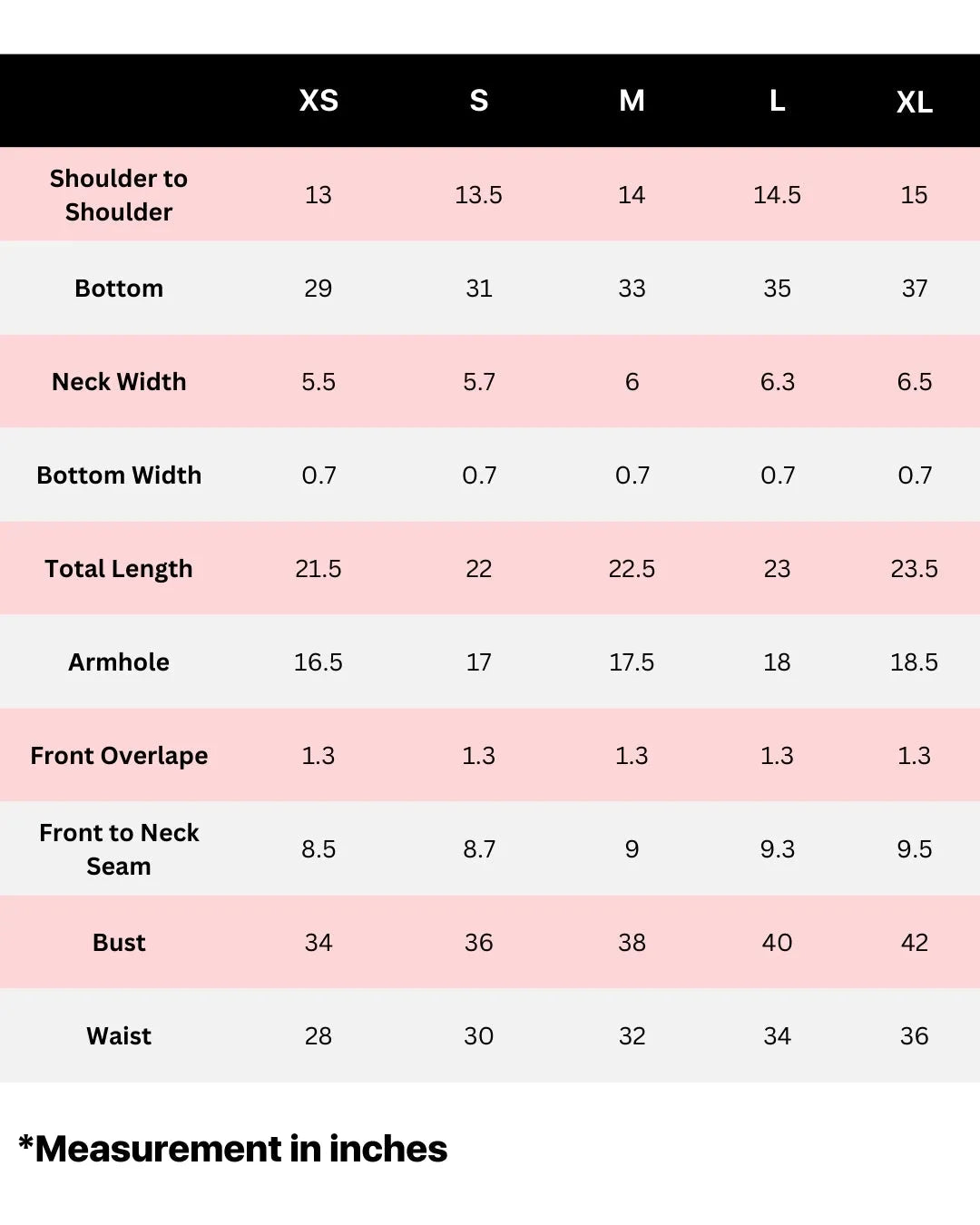Screen dimensions: 980x1225
Task: Click the Bottom Width row label
Action: click(119, 475)
